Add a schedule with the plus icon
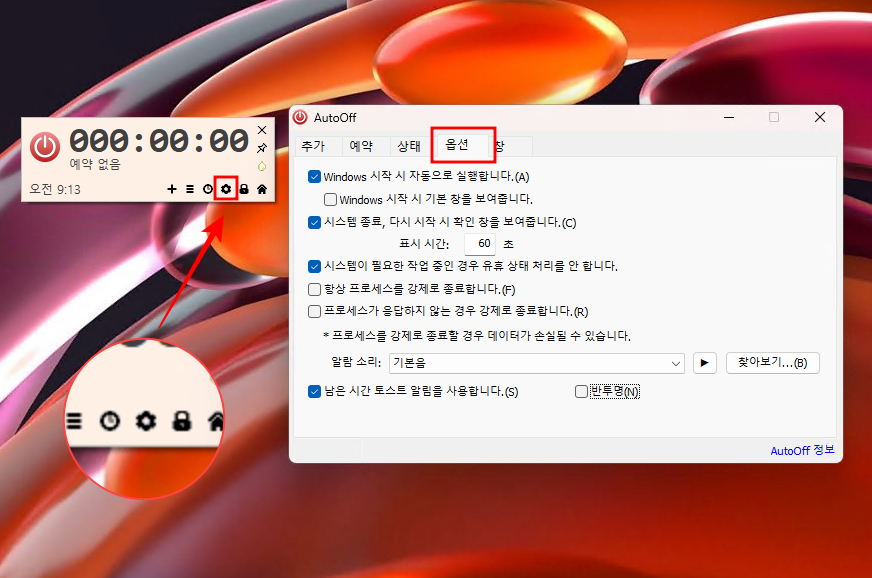The image size is (872, 578). (172, 189)
